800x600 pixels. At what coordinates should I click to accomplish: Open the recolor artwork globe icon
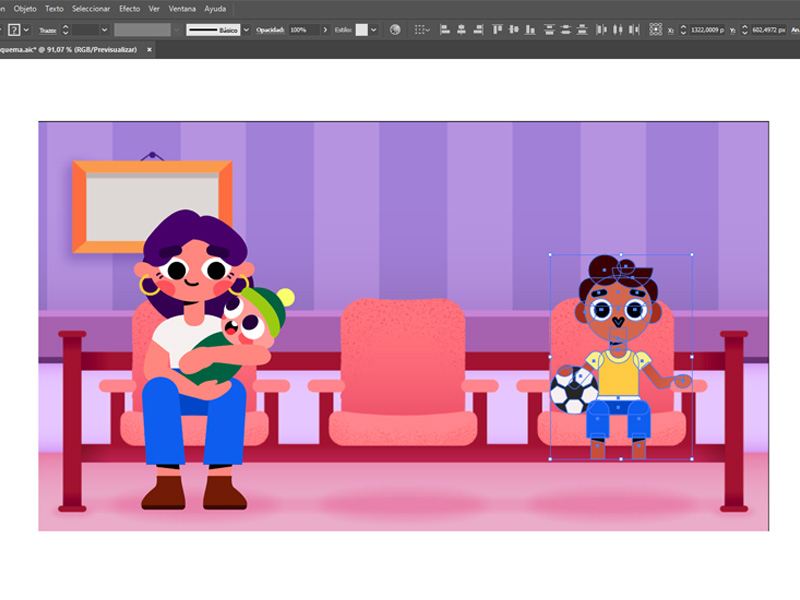click(x=395, y=29)
